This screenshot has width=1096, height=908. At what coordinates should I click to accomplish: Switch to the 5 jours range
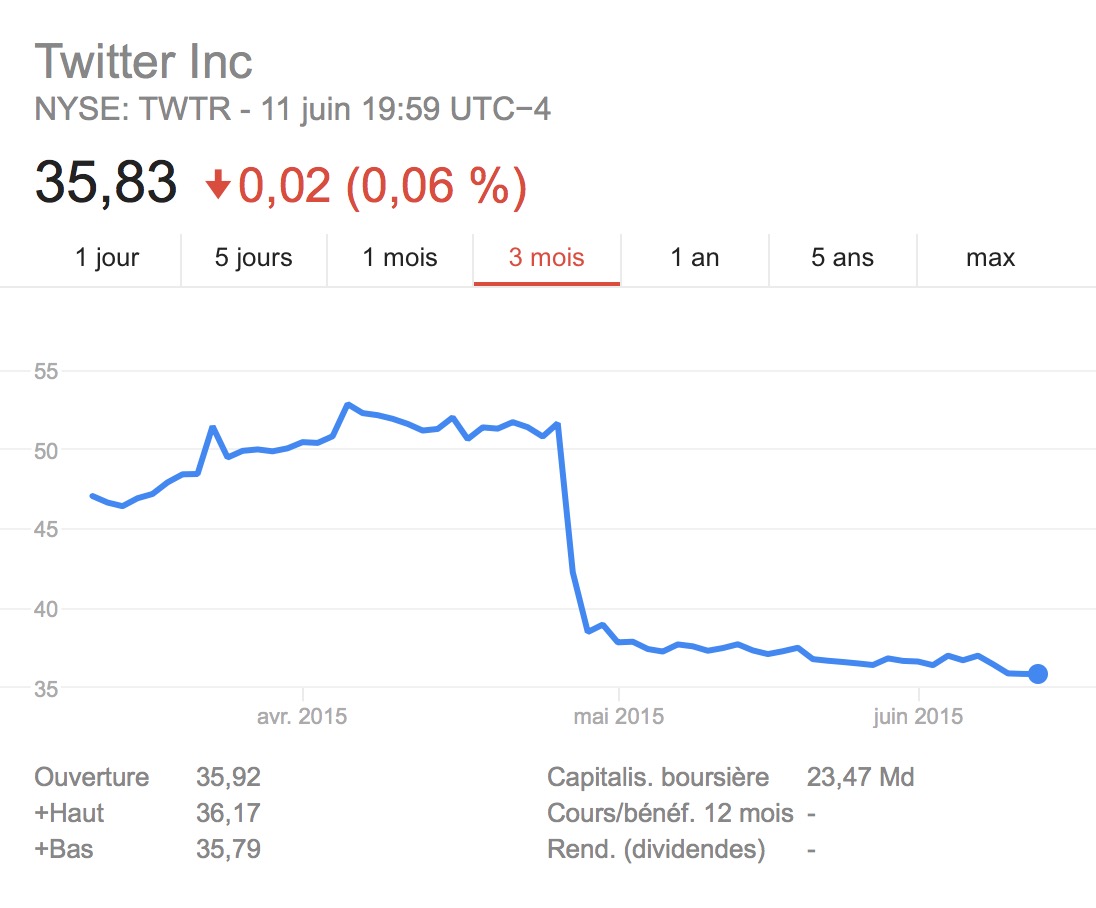pos(253,258)
